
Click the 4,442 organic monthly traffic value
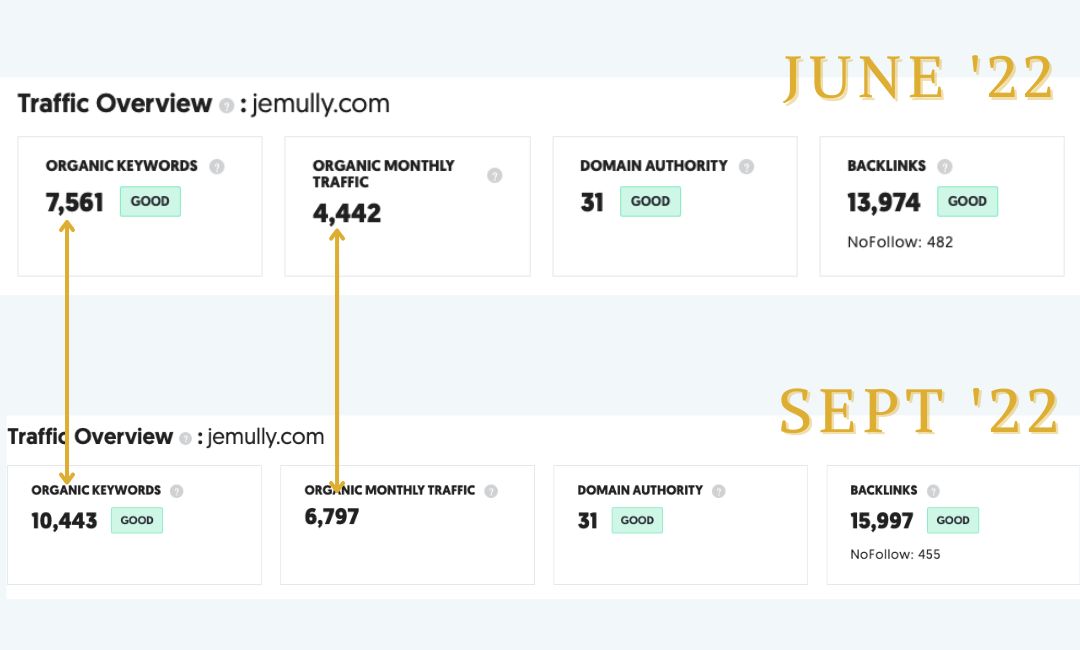[x=346, y=213]
